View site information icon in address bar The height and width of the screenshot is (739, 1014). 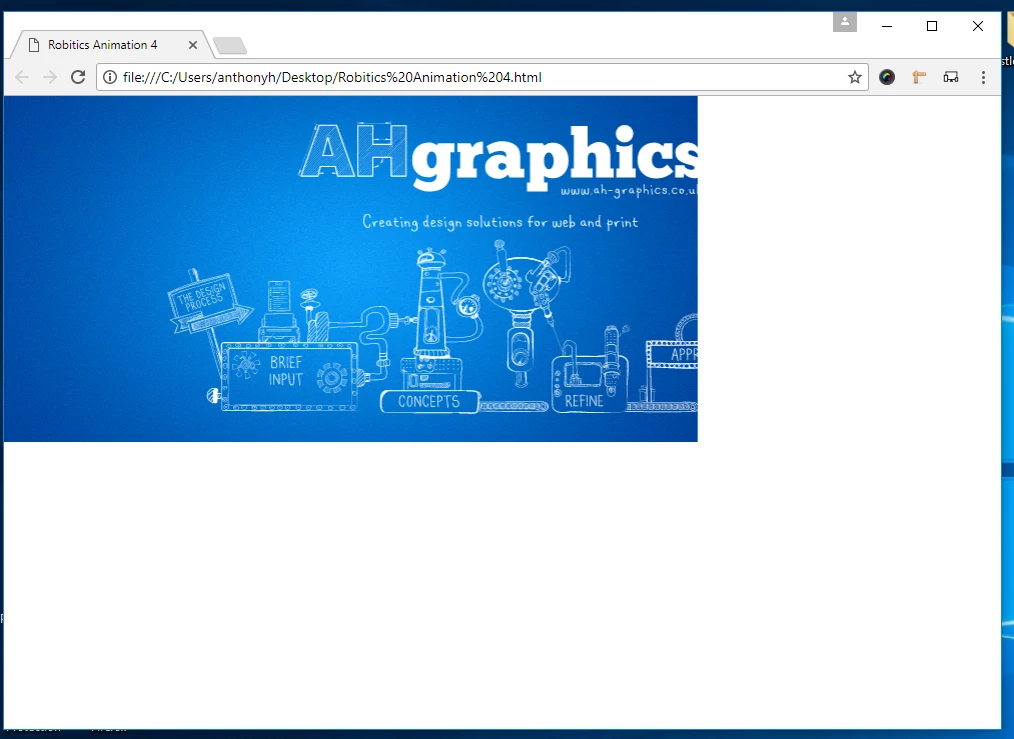(110, 77)
